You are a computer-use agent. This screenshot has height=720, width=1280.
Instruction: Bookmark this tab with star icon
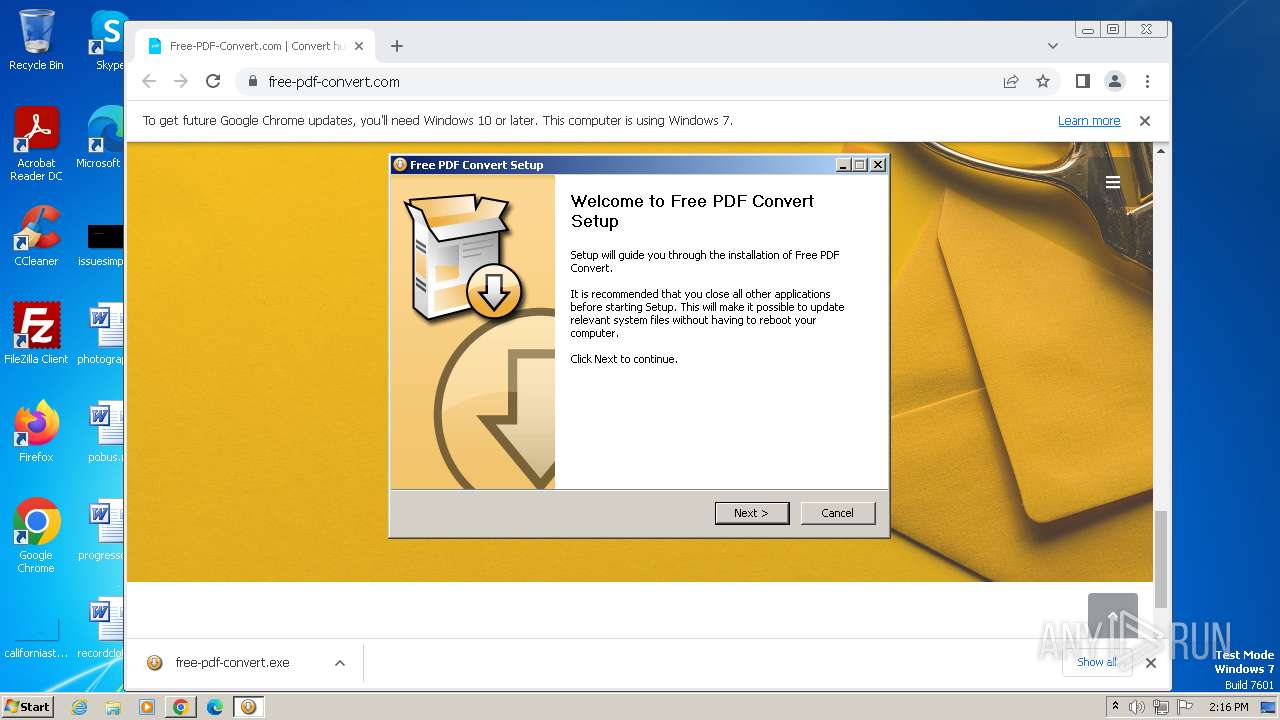coord(1043,82)
